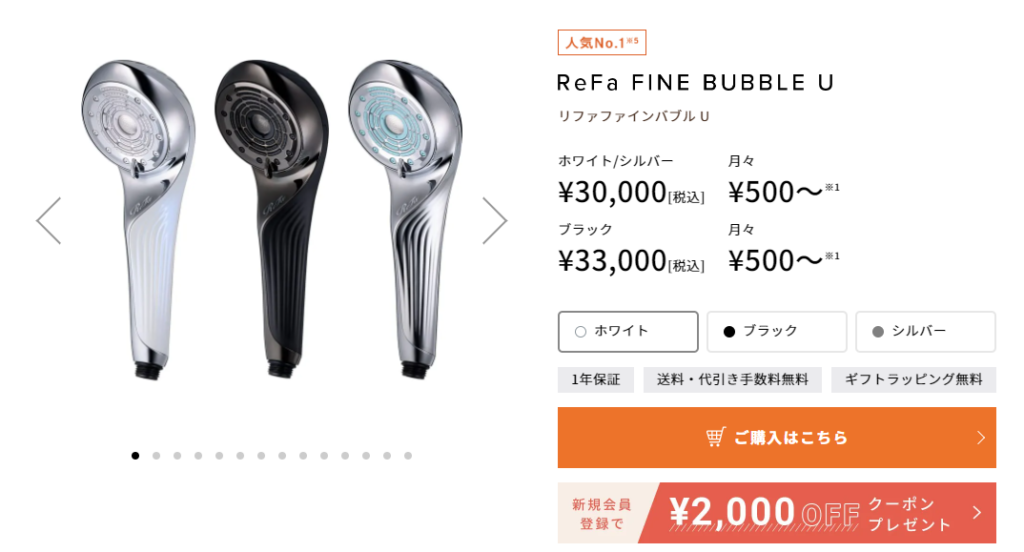Click the previous image arrow on carousel
This screenshot has height=552, width=1024.
[49, 221]
